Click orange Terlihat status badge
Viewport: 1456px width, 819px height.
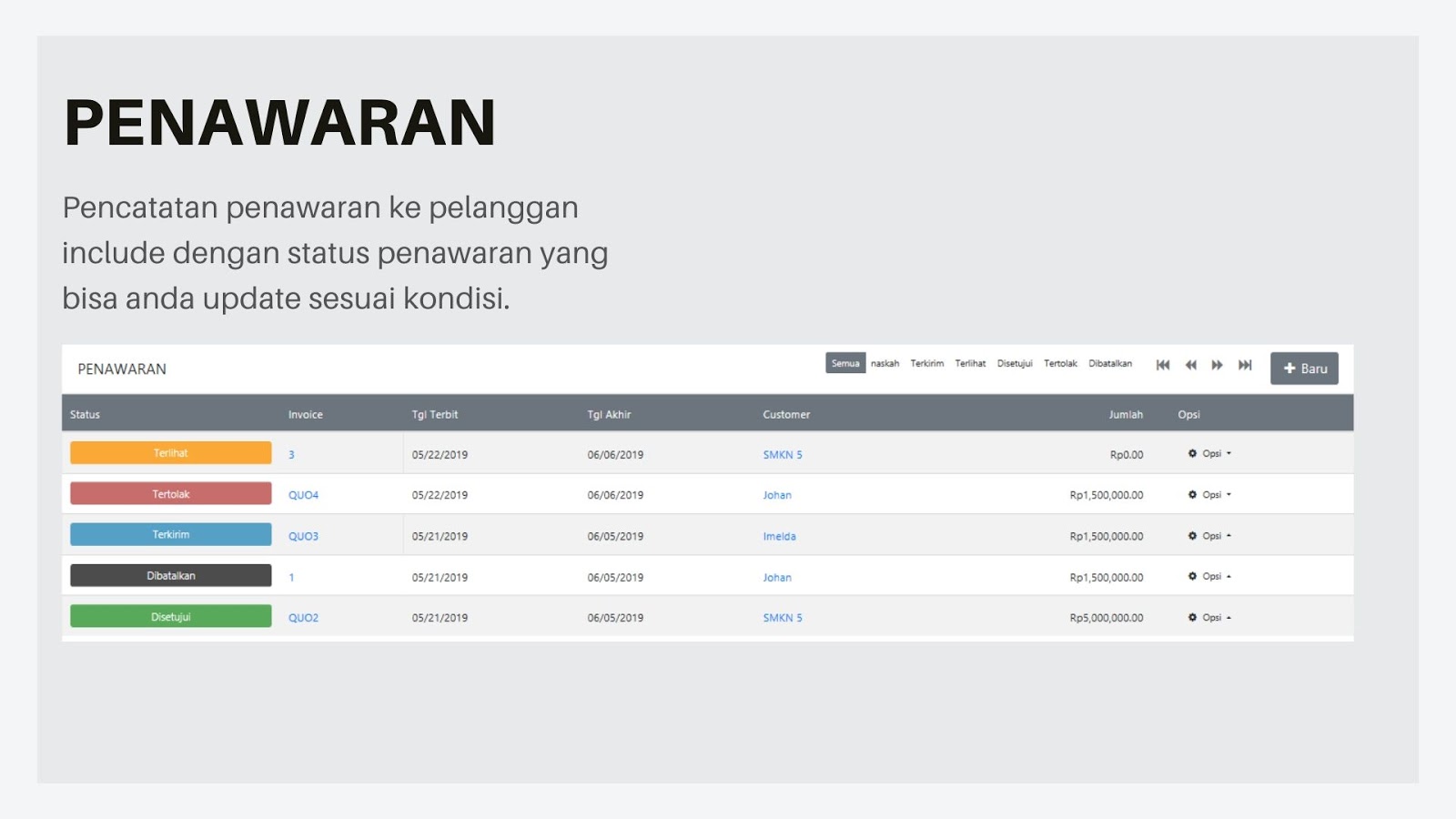(x=171, y=453)
